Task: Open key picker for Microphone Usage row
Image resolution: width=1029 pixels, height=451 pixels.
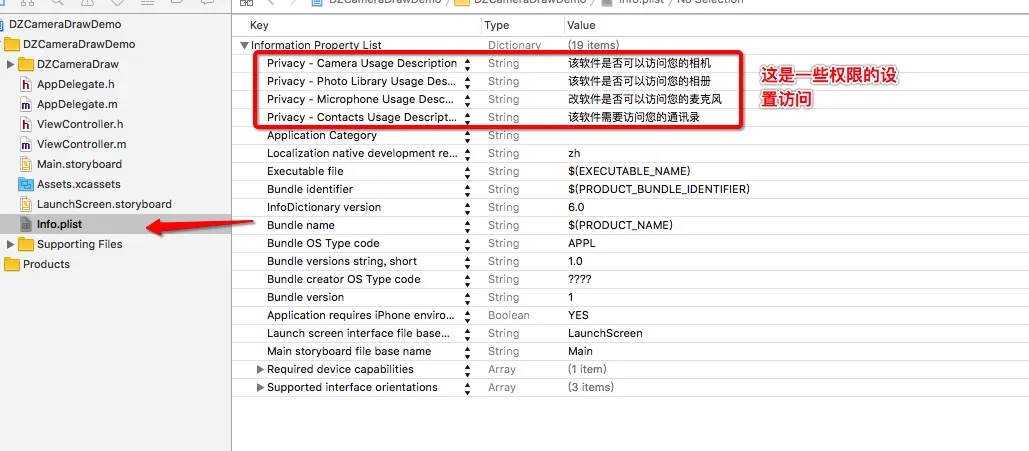Action: tap(467, 100)
